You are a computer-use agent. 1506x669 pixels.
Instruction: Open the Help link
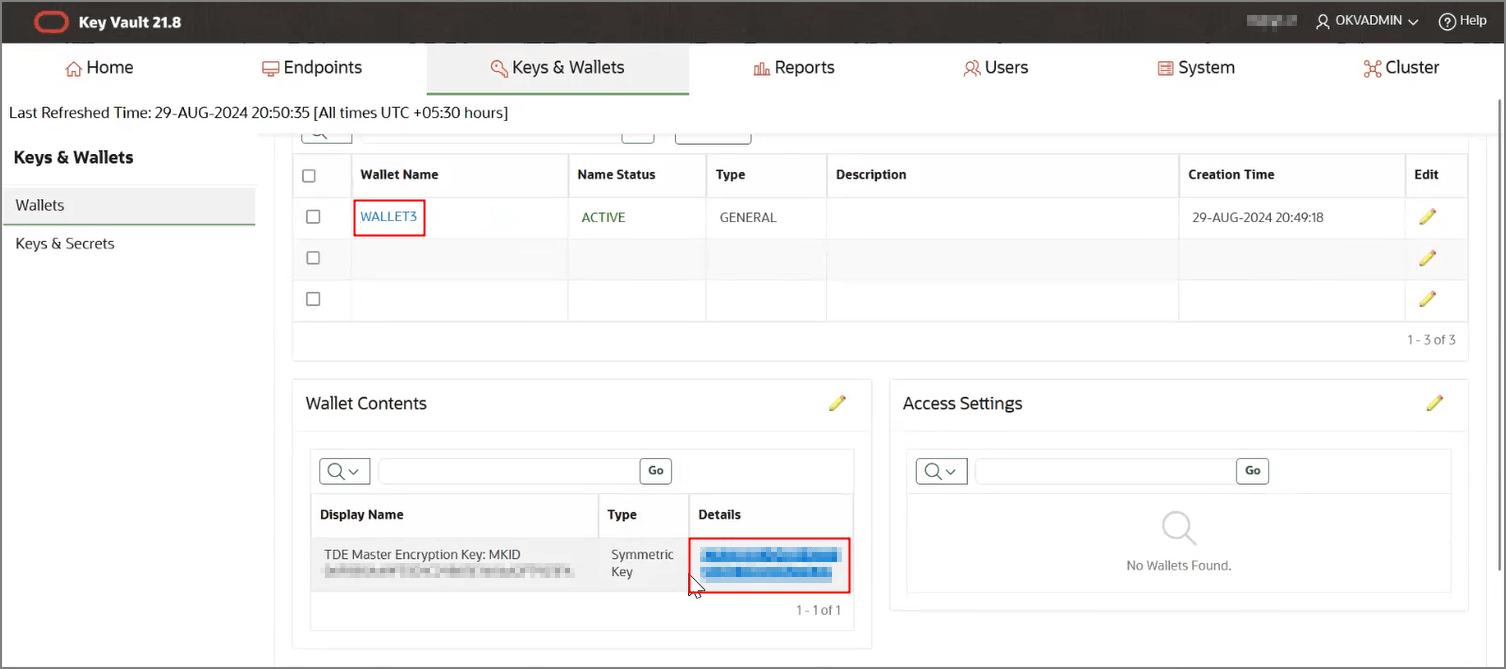1473,20
